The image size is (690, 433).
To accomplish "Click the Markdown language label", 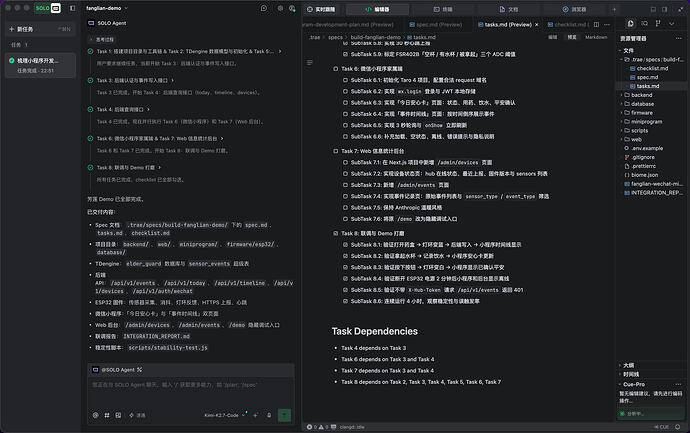I will (596, 37).
